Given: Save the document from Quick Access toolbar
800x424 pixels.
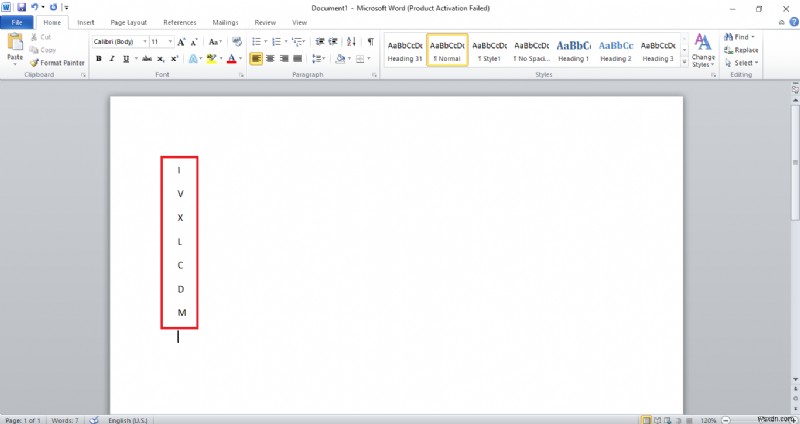Looking at the screenshot, I should click(x=21, y=8).
